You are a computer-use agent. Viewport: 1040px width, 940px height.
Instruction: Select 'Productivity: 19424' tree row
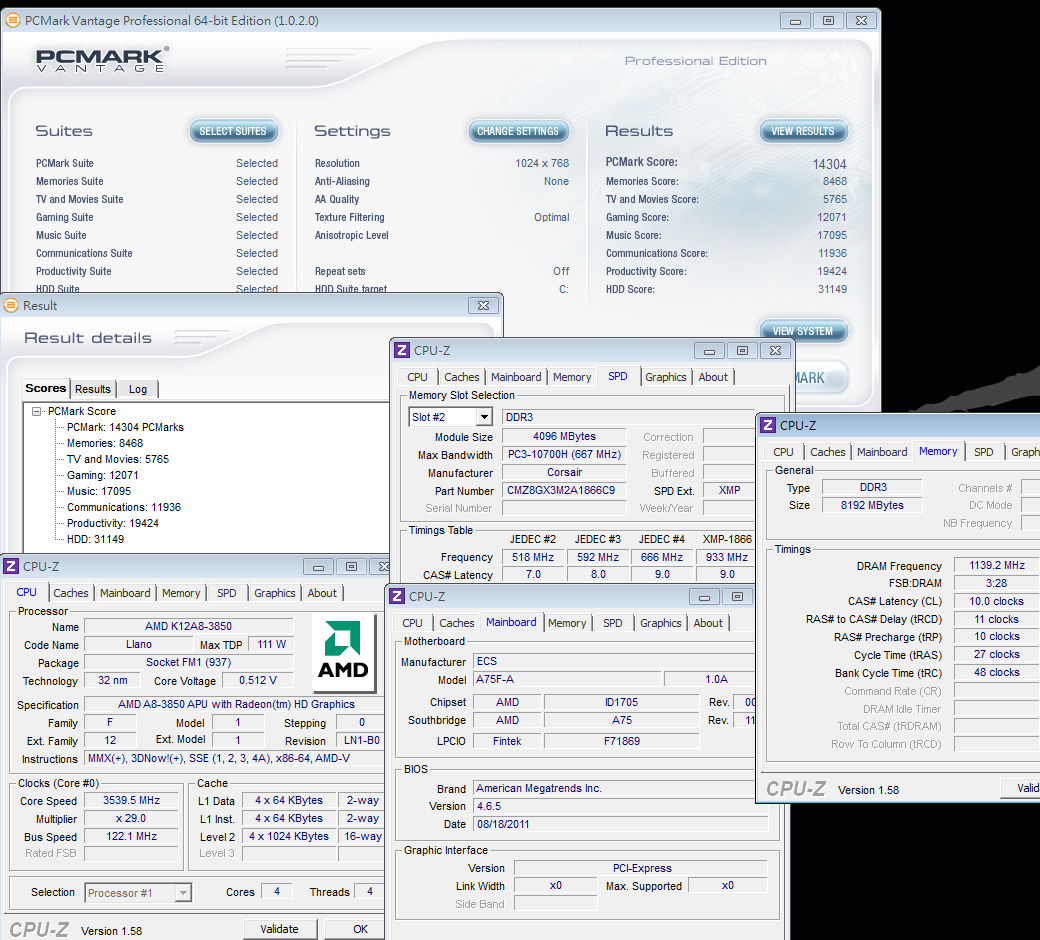point(113,523)
